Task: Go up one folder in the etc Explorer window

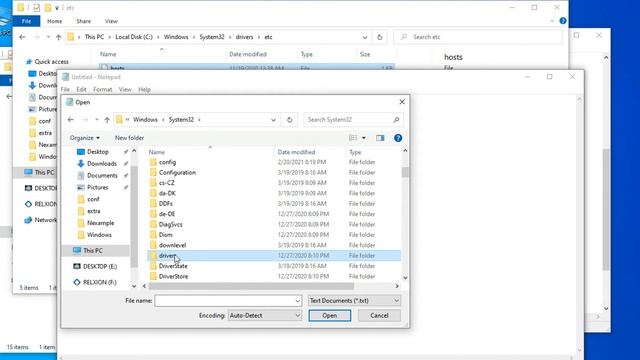Action: tap(58, 37)
